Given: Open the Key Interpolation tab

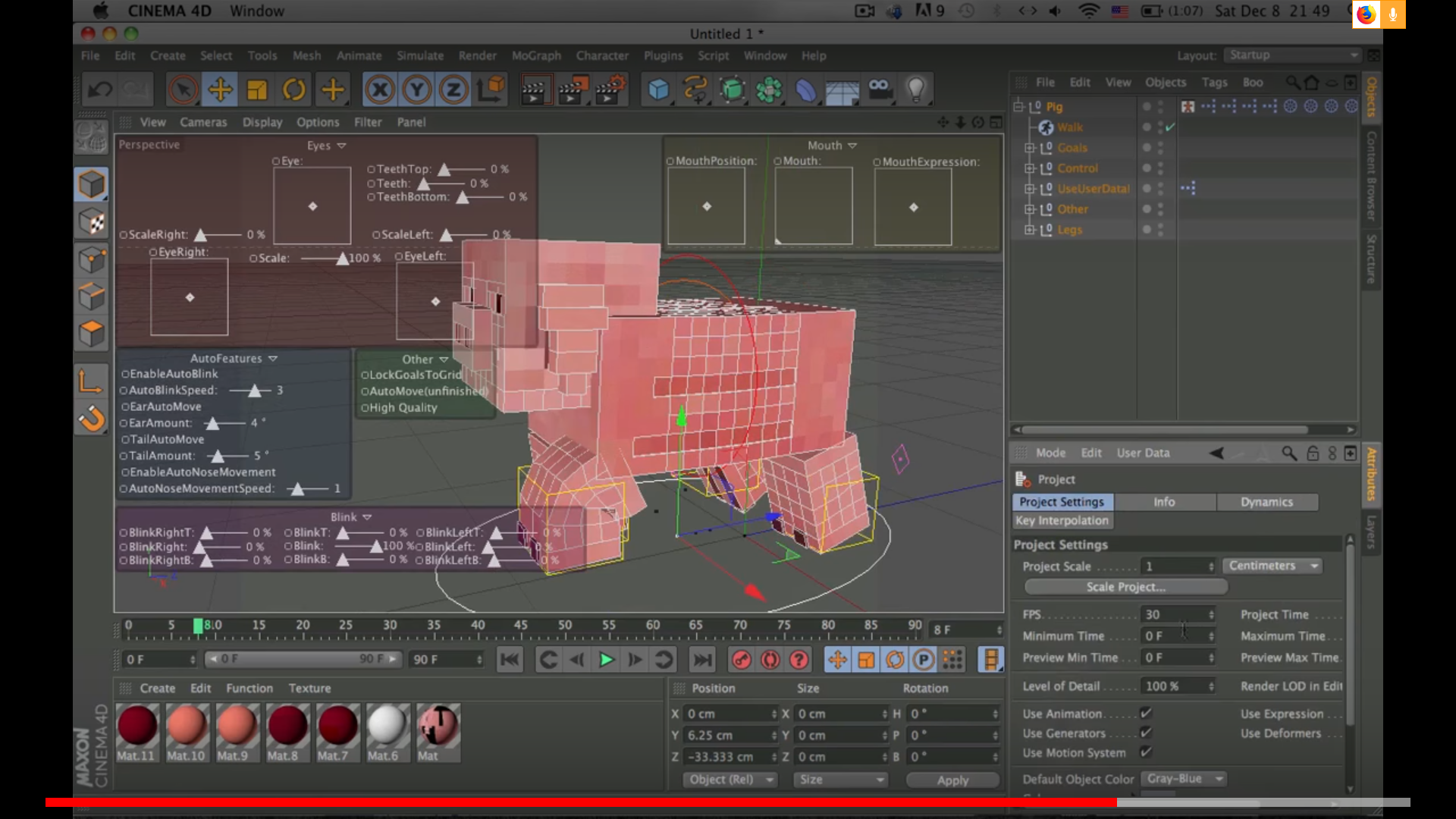Looking at the screenshot, I should (1062, 520).
